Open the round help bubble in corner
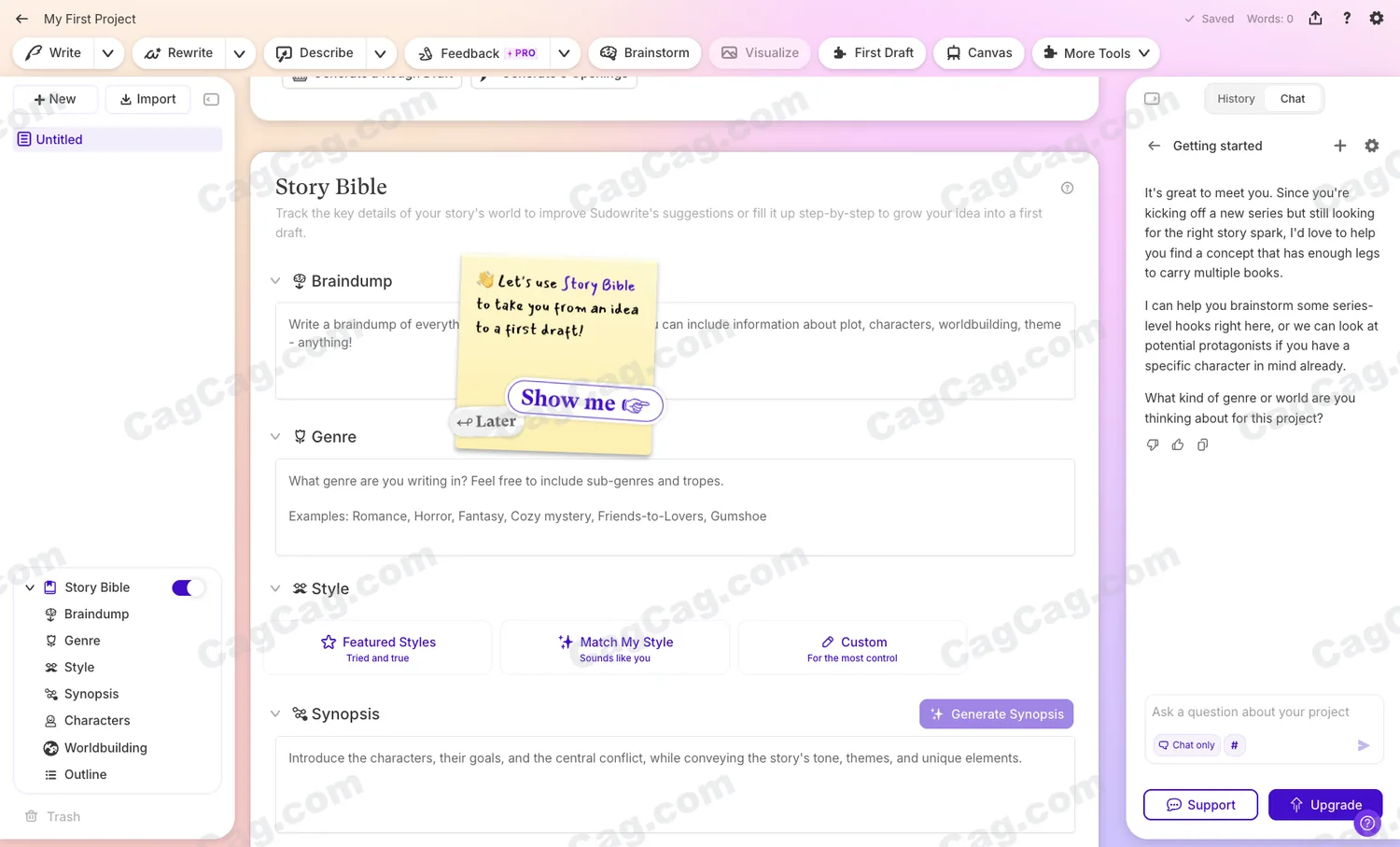This screenshot has height=847, width=1400. point(1367,823)
